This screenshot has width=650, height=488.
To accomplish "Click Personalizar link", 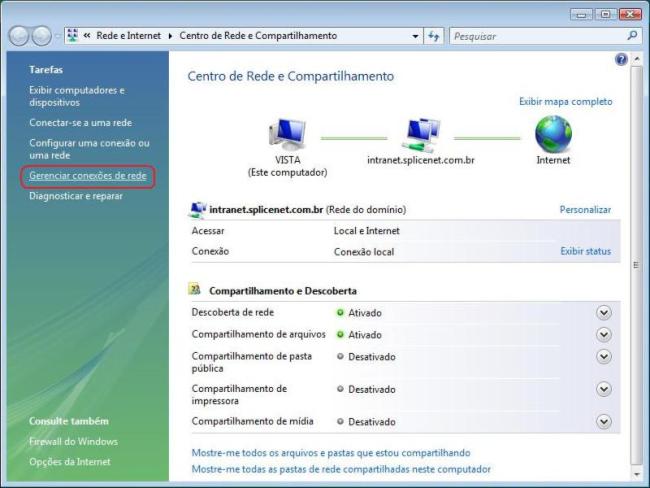I will [585, 209].
